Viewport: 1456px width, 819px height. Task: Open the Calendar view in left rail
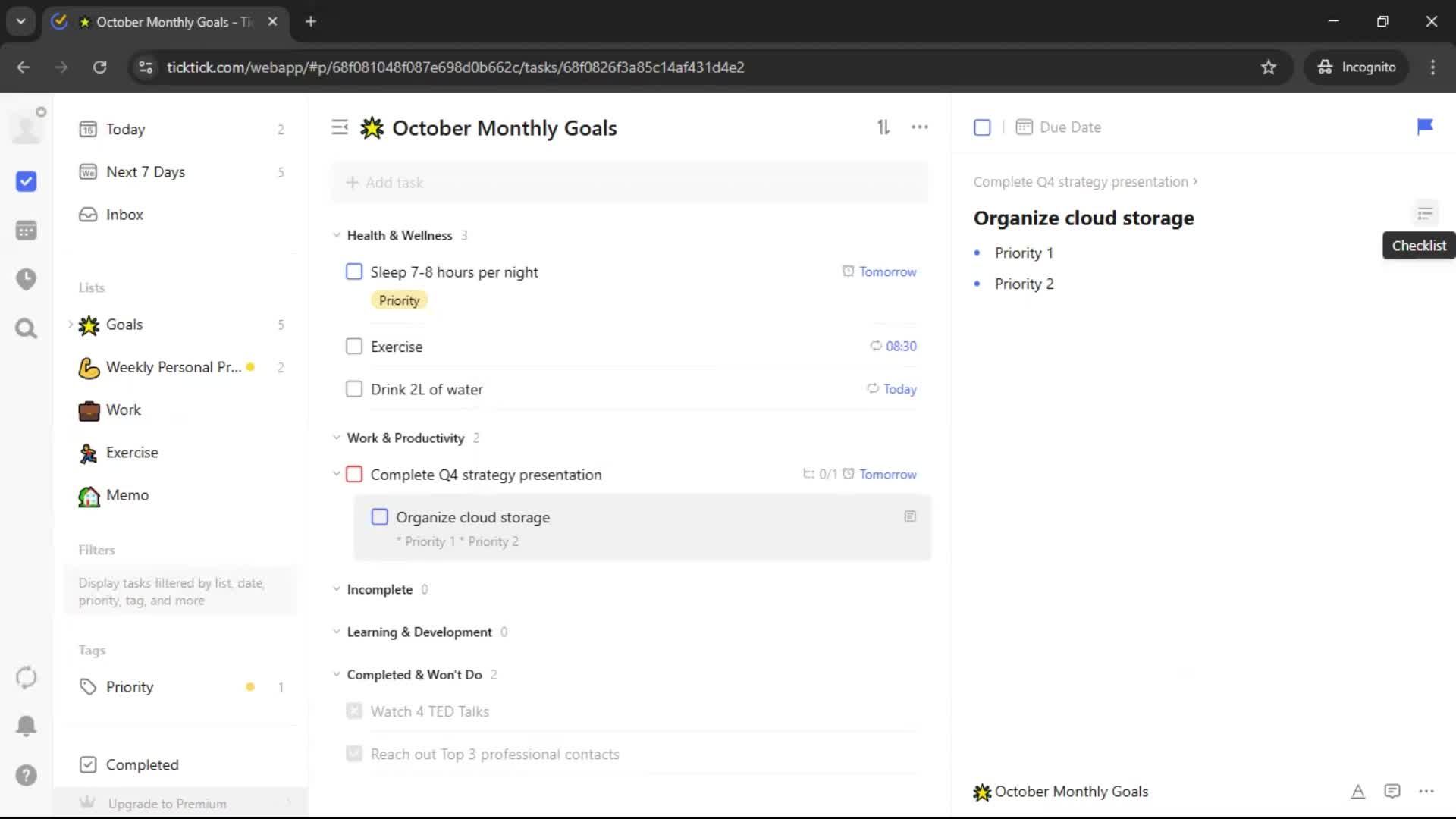tap(26, 231)
